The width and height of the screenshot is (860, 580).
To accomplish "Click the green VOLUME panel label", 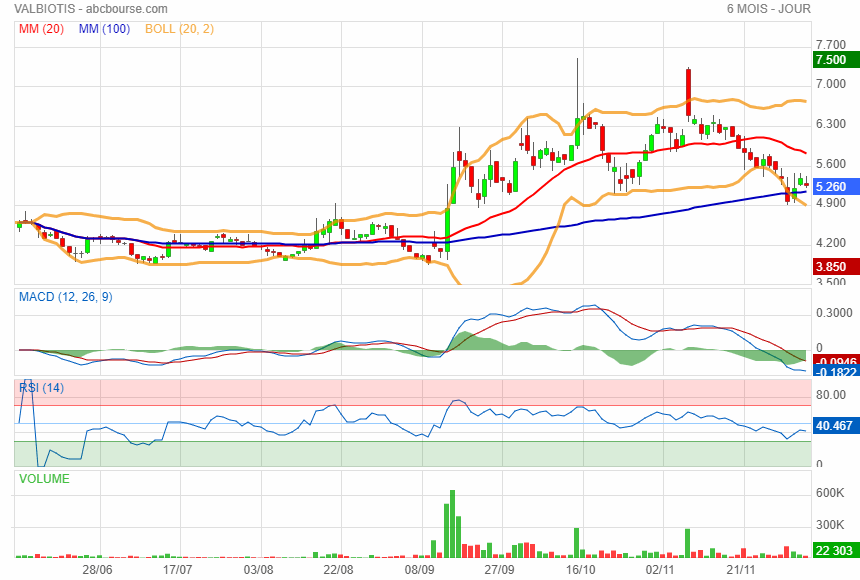I will tap(44, 478).
